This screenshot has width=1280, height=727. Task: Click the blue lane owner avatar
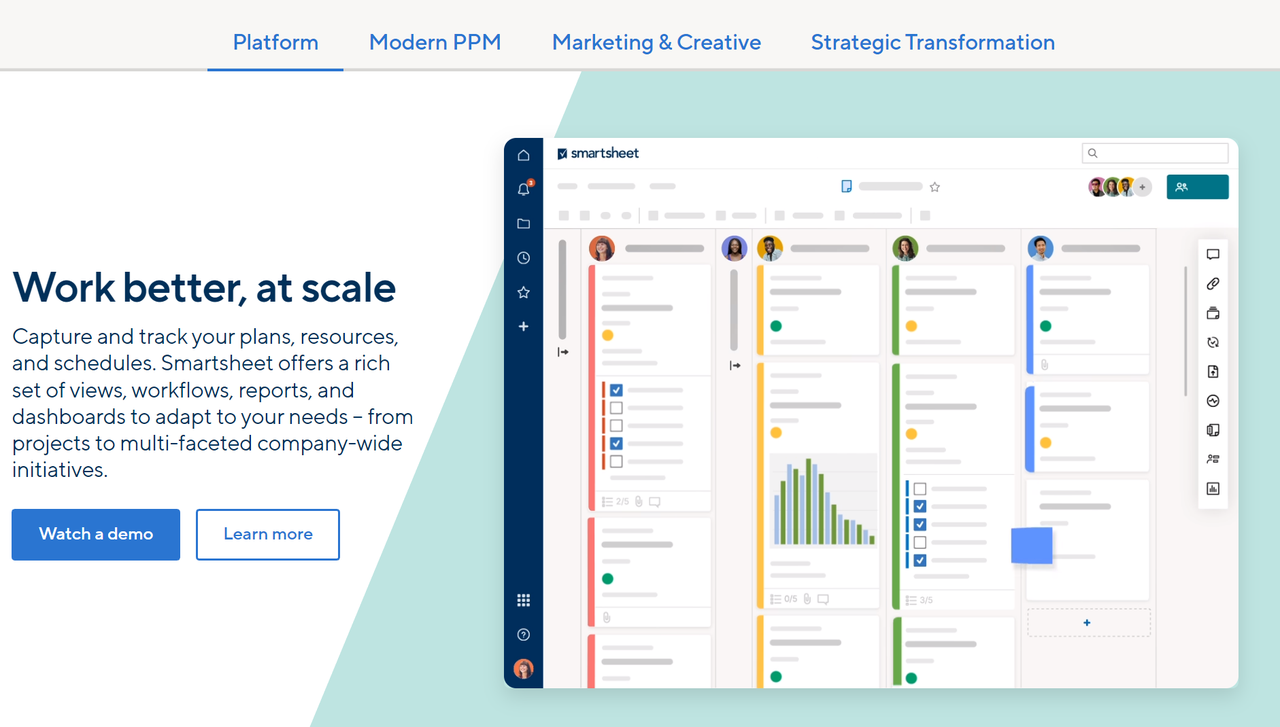pyautogui.click(x=1040, y=248)
